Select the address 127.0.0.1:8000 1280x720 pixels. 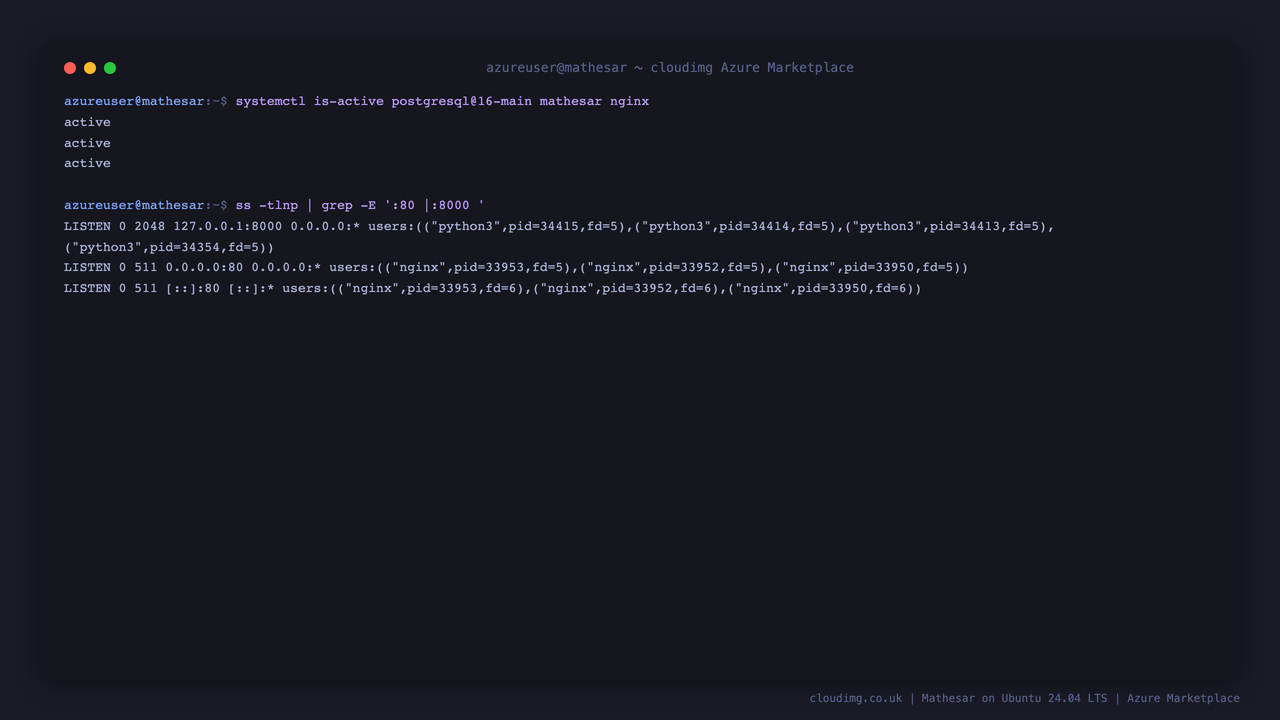coord(228,226)
